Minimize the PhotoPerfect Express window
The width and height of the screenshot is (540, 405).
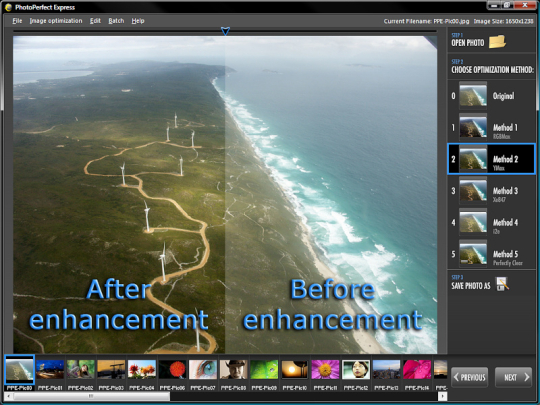(494, 5)
